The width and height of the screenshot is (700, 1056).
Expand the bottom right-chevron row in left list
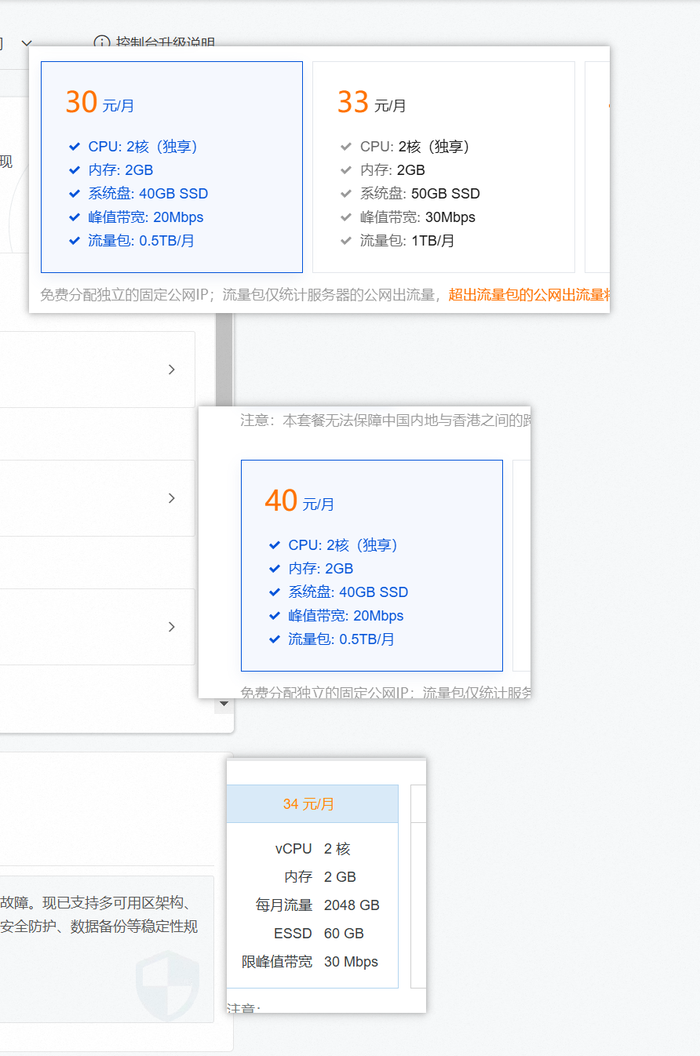point(171,627)
